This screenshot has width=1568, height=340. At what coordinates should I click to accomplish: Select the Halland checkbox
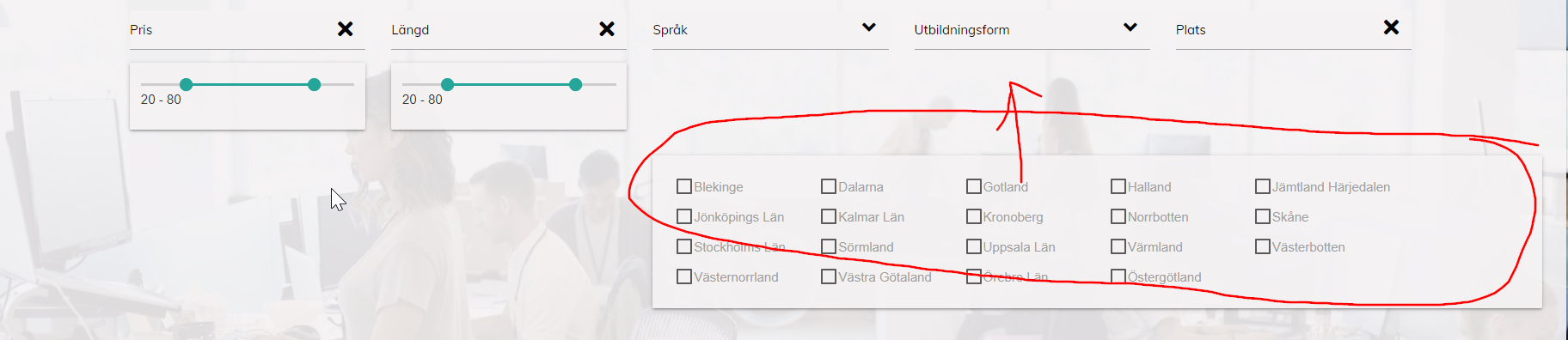click(1118, 186)
